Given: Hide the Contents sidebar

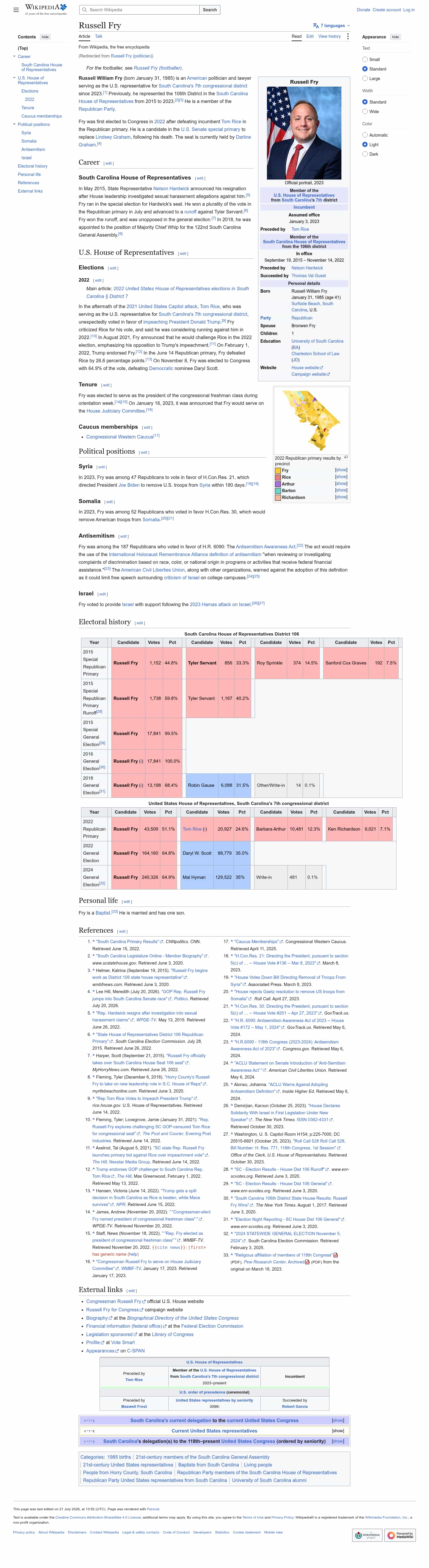Looking at the screenshot, I should [45, 37].
